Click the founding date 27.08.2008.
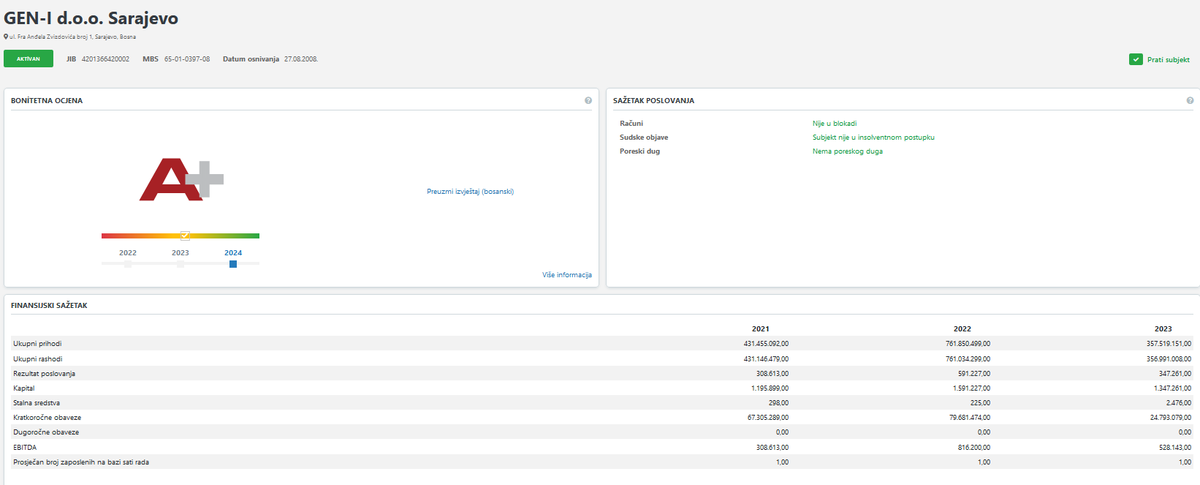The width and height of the screenshot is (1200, 485). pyautogui.click(x=301, y=59)
